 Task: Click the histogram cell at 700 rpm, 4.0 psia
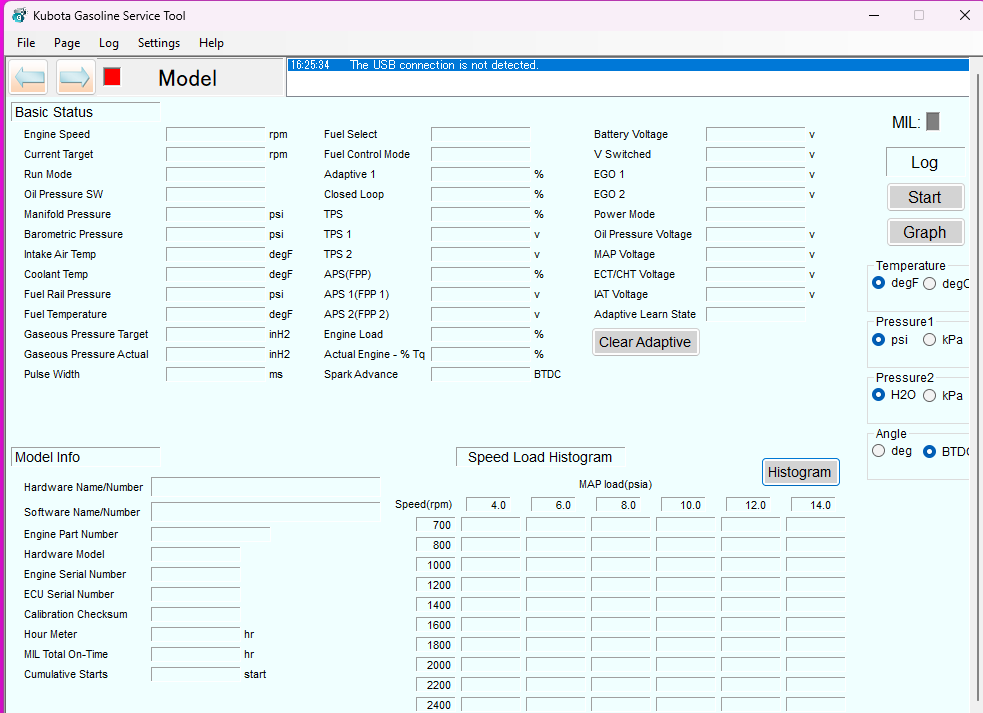pyautogui.click(x=491, y=525)
